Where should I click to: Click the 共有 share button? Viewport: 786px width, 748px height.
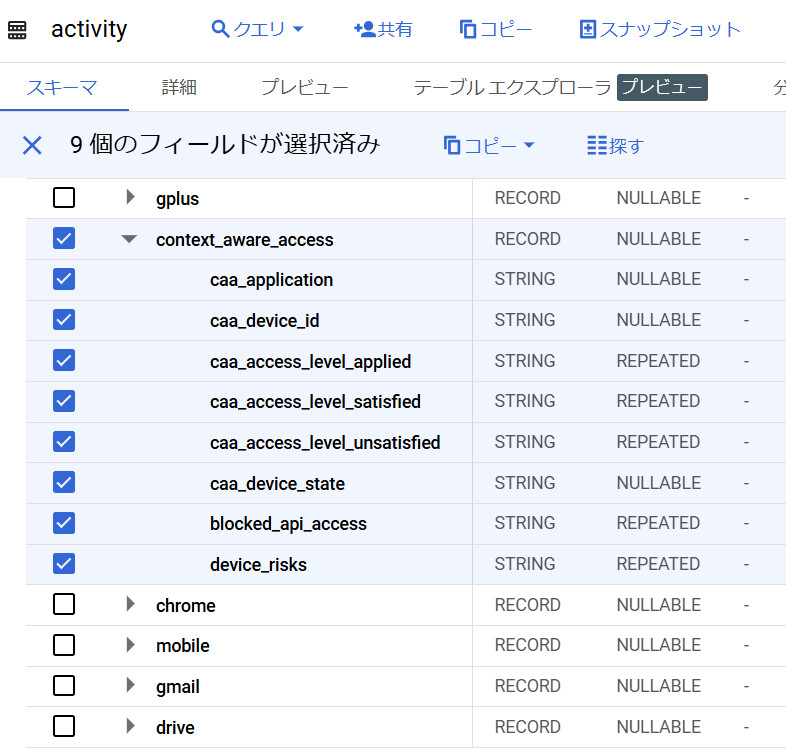pos(383,29)
